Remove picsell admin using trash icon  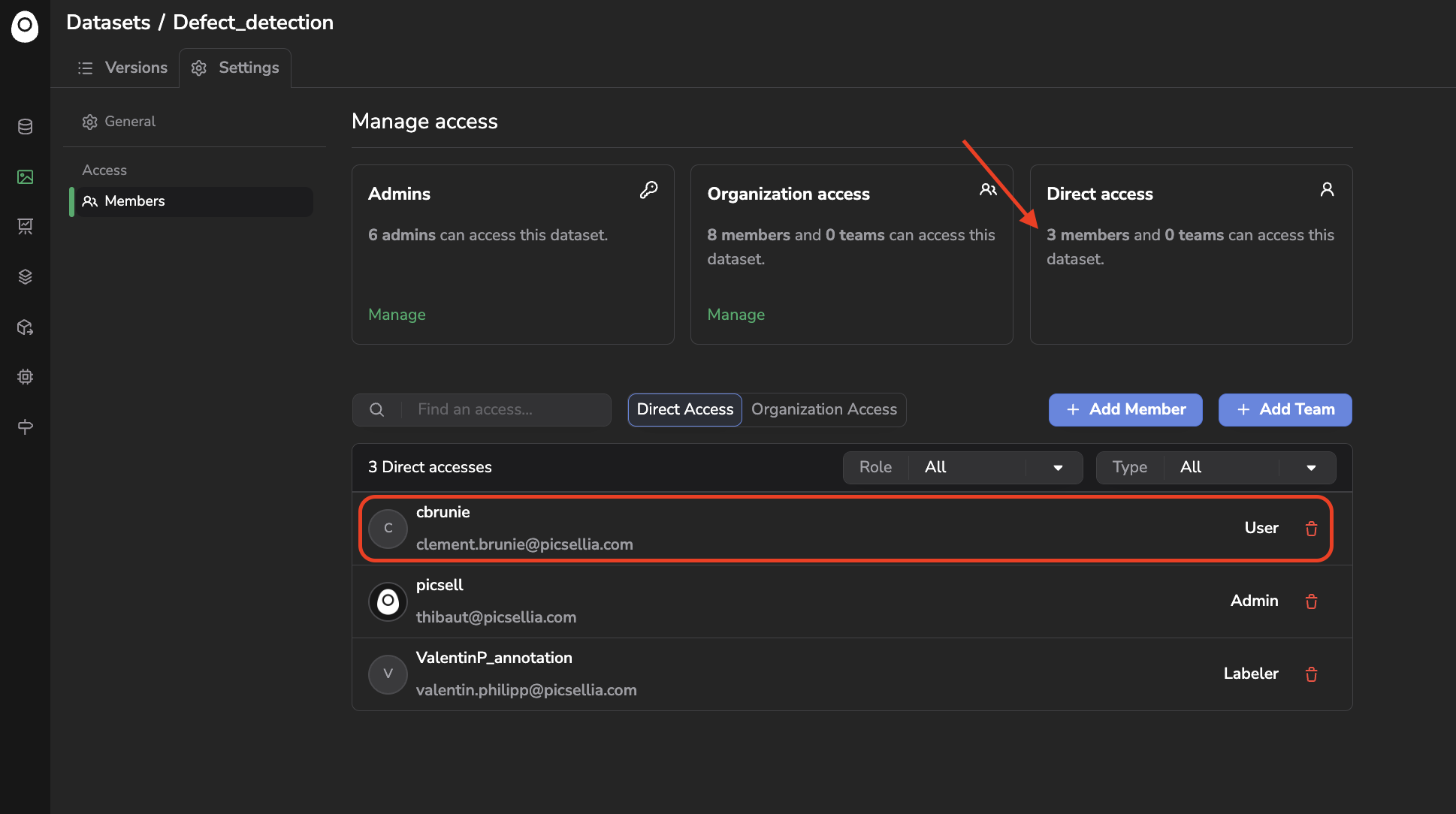click(x=1311, y=601)
